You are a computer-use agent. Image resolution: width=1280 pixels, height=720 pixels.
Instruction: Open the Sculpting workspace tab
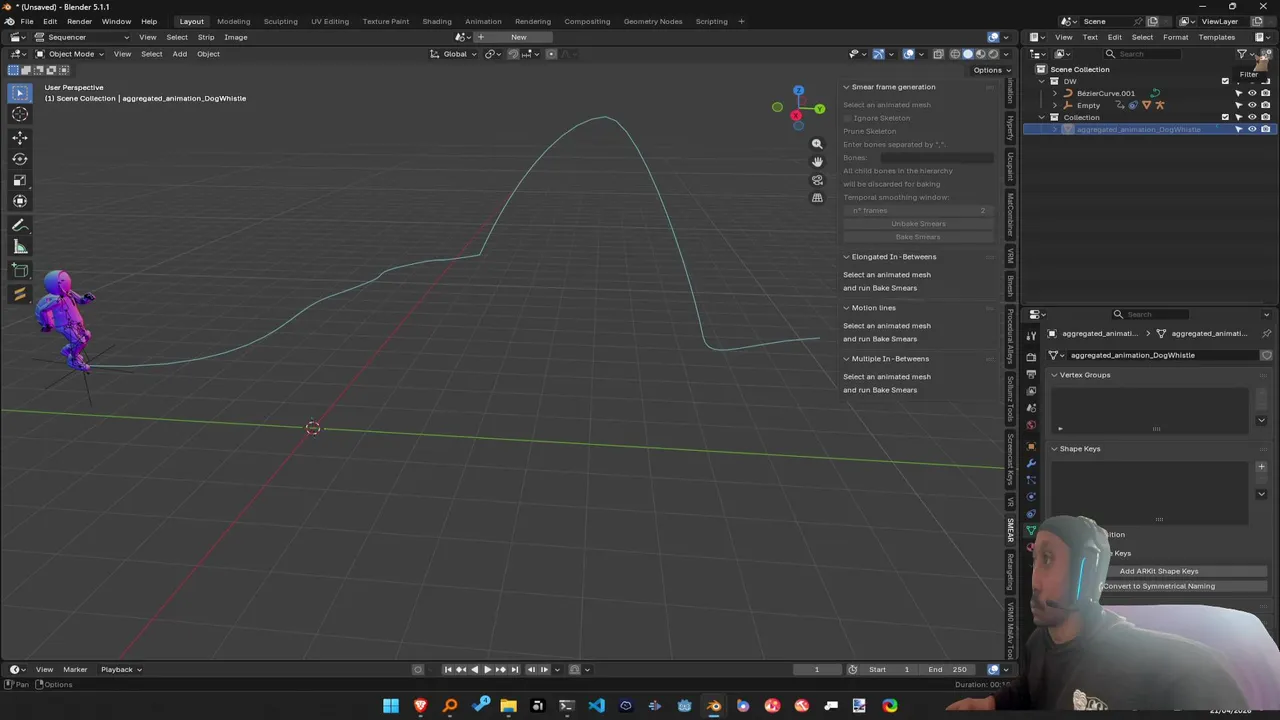(280, 21)
